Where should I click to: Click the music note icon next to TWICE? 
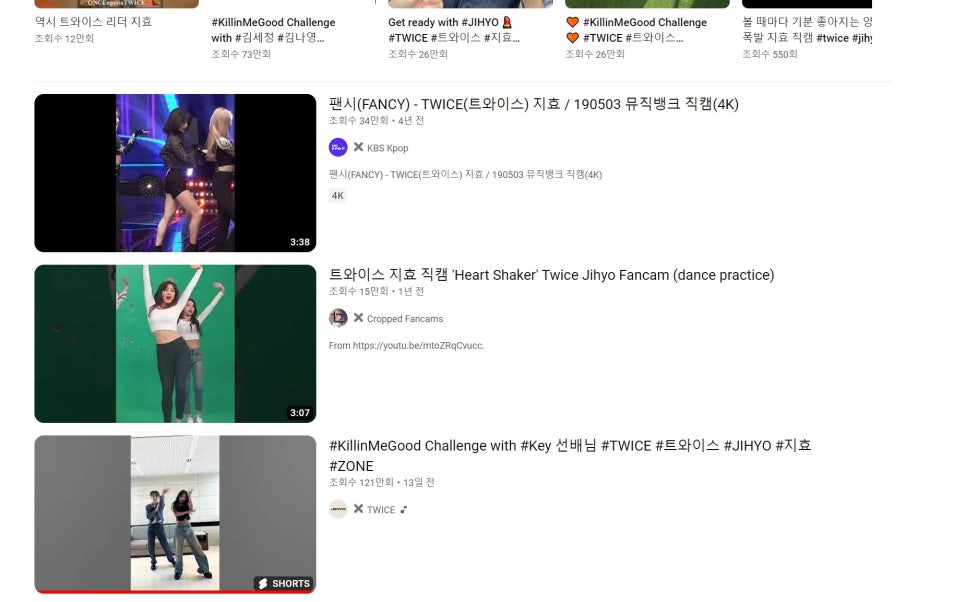(404, 510)
